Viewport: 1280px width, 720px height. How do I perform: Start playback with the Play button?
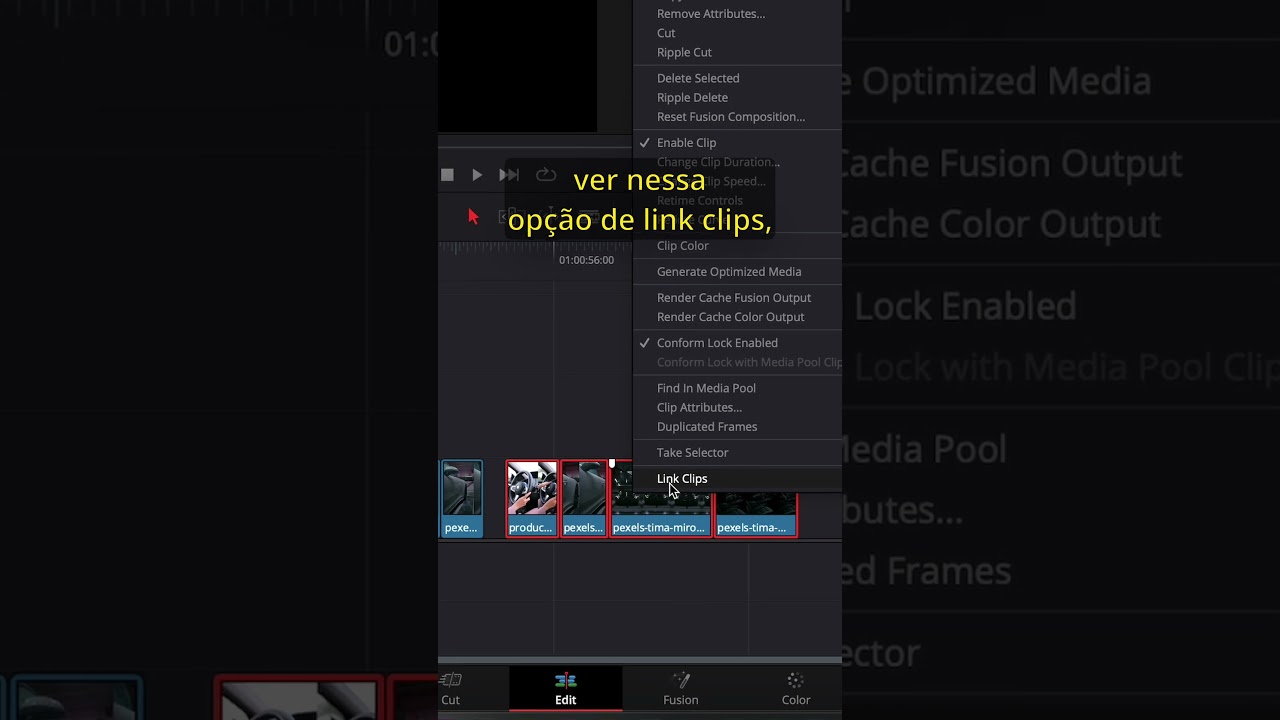pyautogui.click(x=477, y=175)
